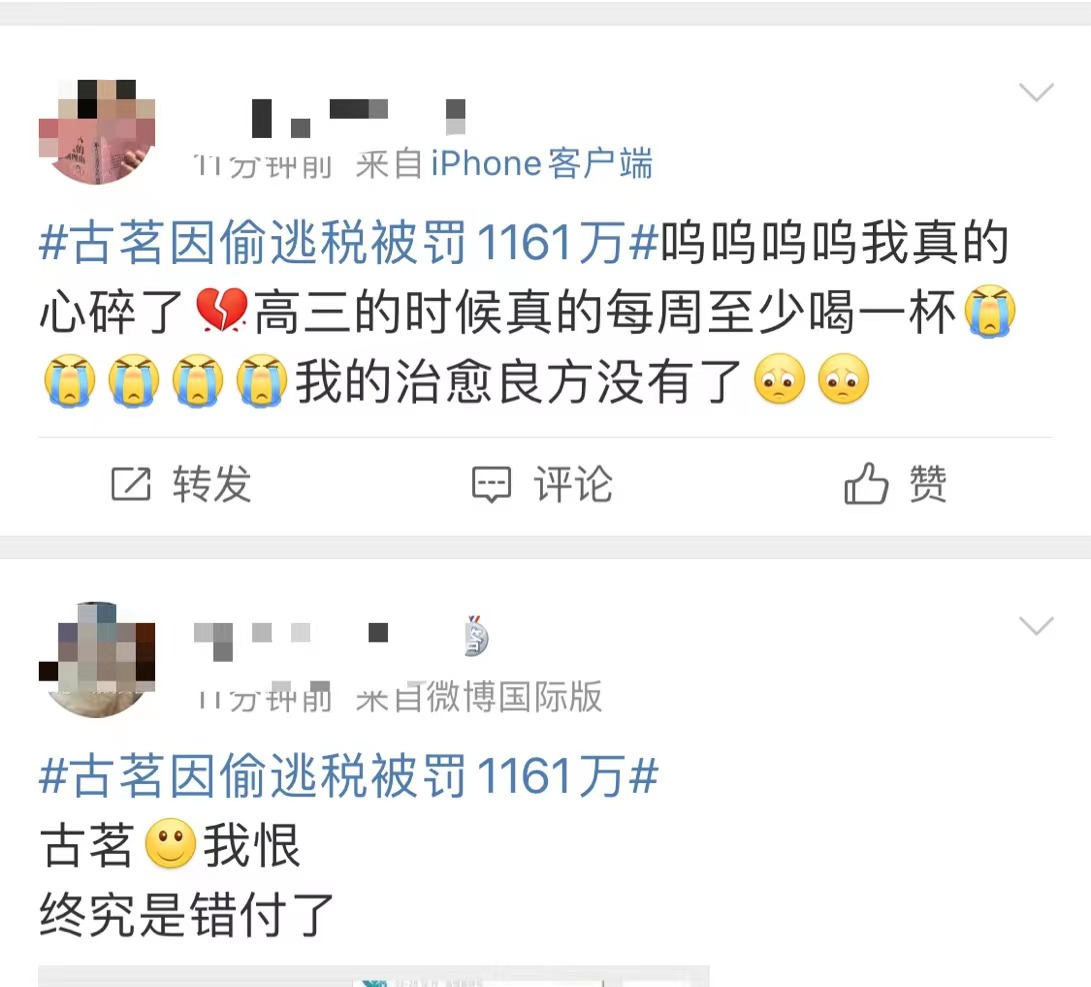
Task: Click the repost (转发) share icon
Action: 131,484
